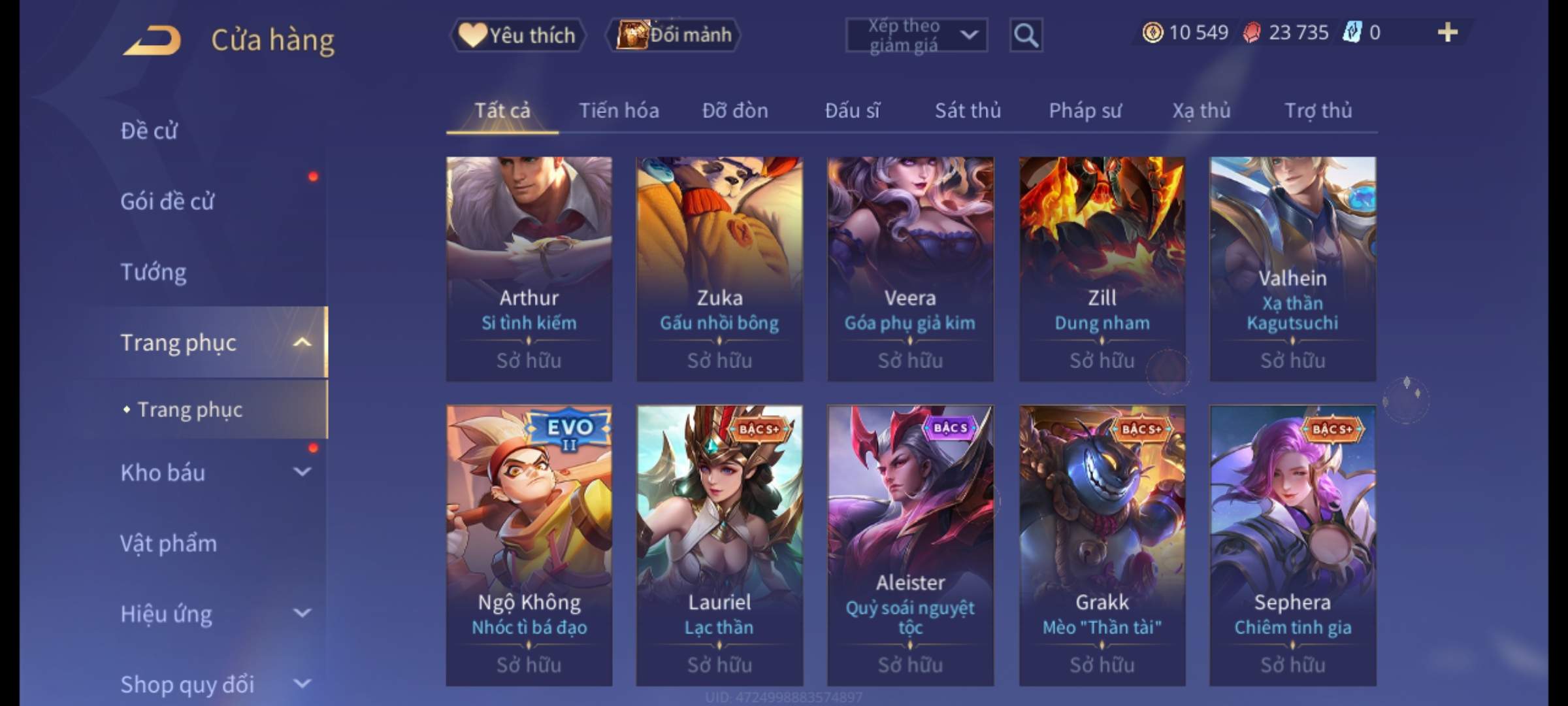1568x706 pixels.
Task: Open Đổi mảnh chest exchange button
Action: (x=674, y=35)
